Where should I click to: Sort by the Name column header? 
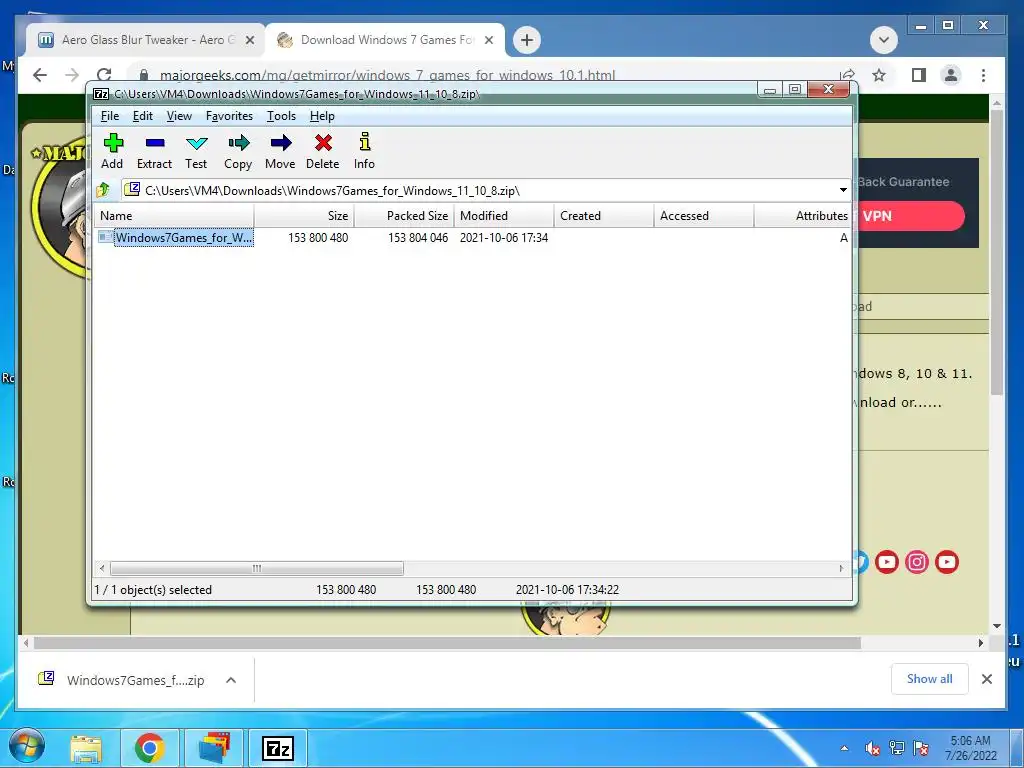tap(174, 216)
